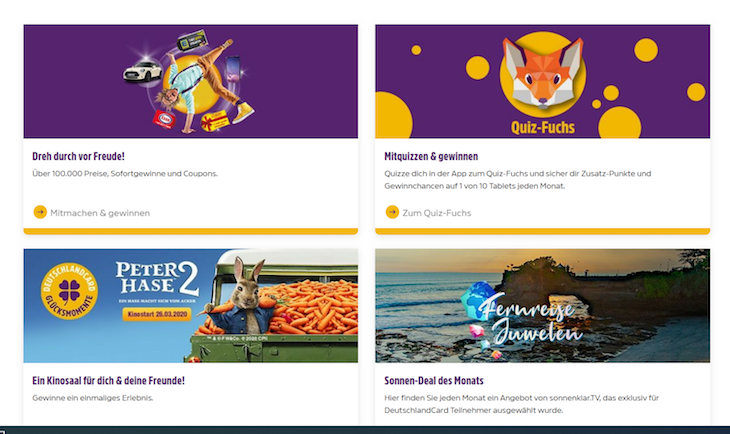The height and width of the screenshot is (434, 730).
Task: Select the Dreh durch vor Freude! heading
Action: tap(78, 156)
